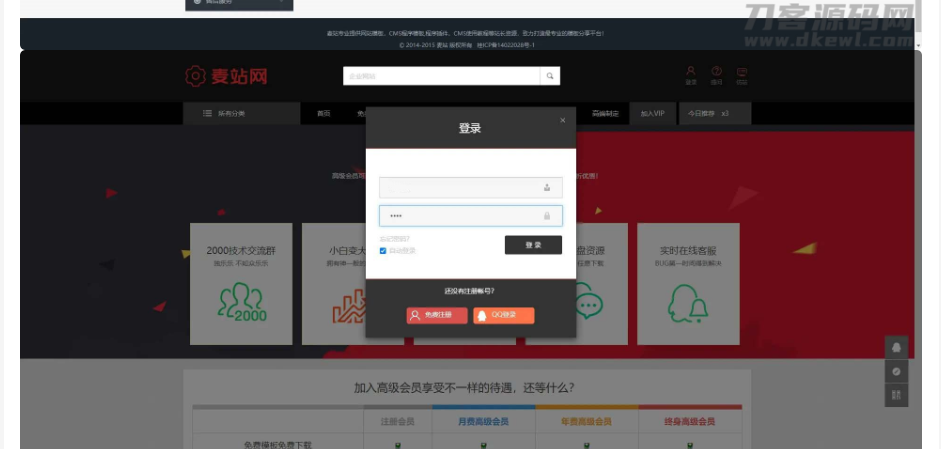This screenshot has height=449, width=941.
Task: Open the nav item left of 加入VIP
Action: (605, 113)
